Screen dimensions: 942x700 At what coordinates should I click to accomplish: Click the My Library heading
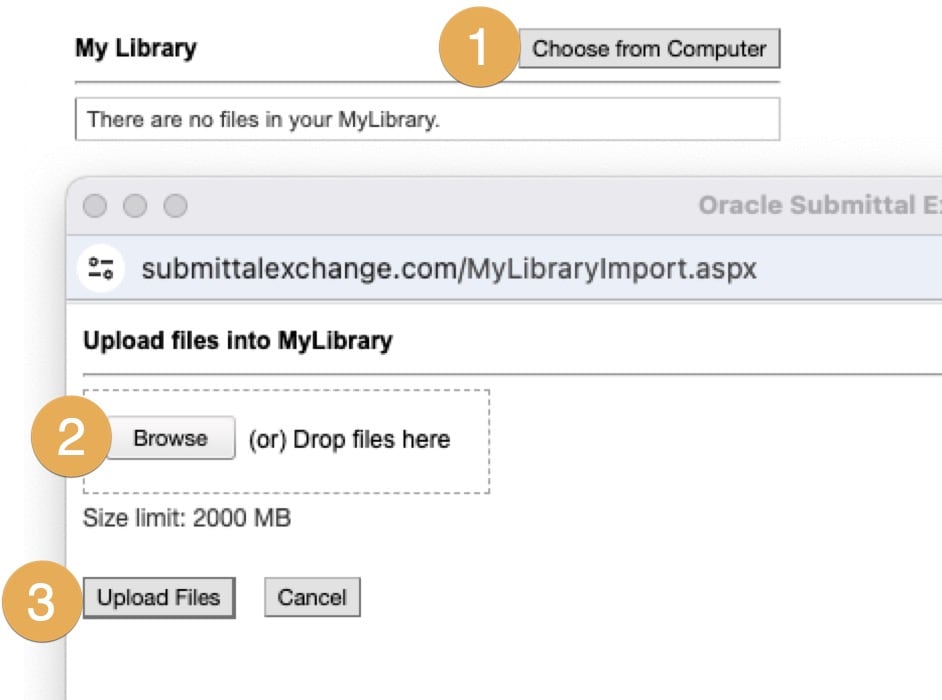coord(136,48)
